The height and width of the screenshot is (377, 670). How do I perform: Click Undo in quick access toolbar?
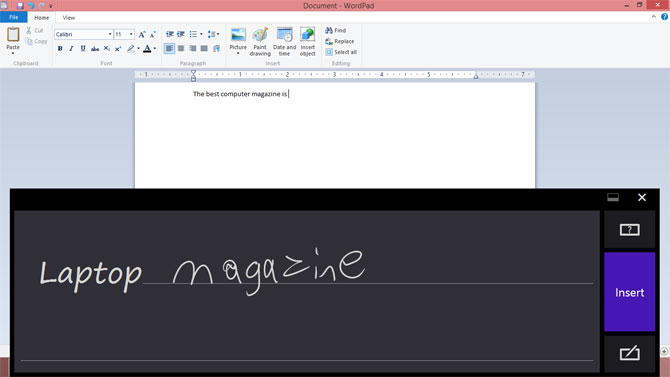pyautogui.click(x=31, y=6)
